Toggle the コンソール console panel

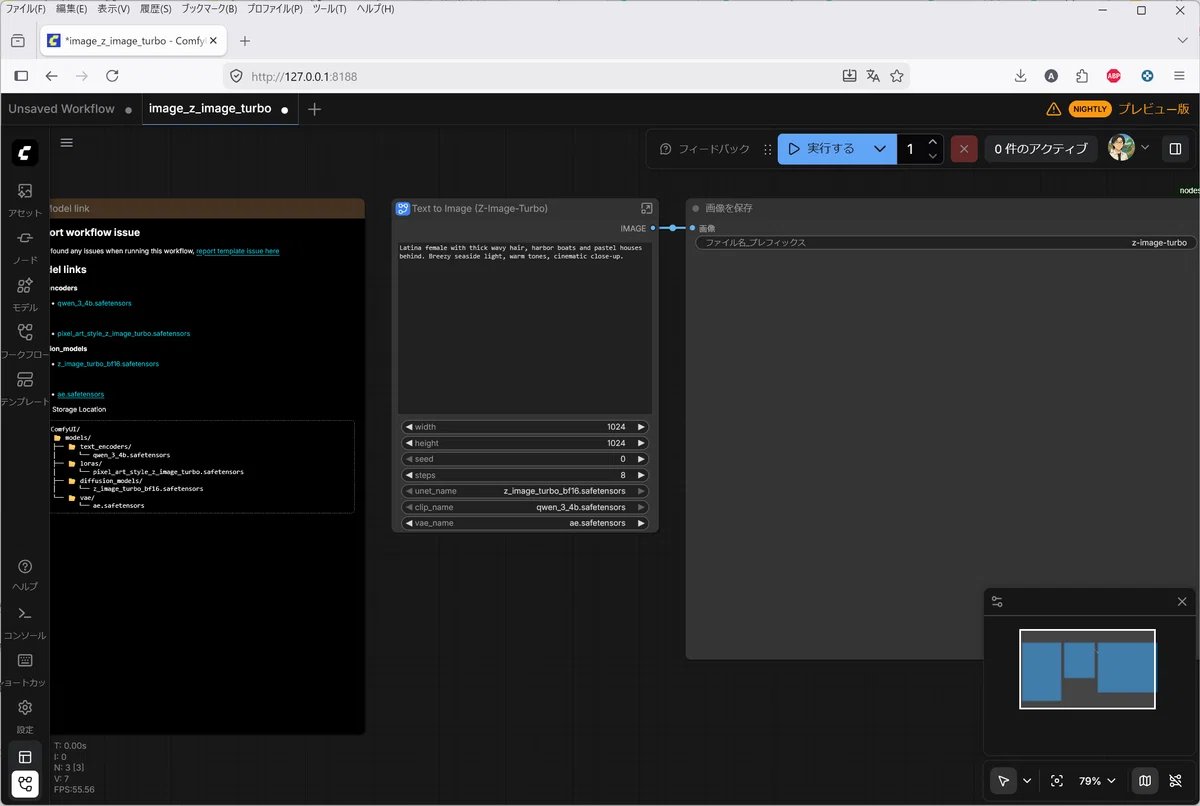[25, 622]
